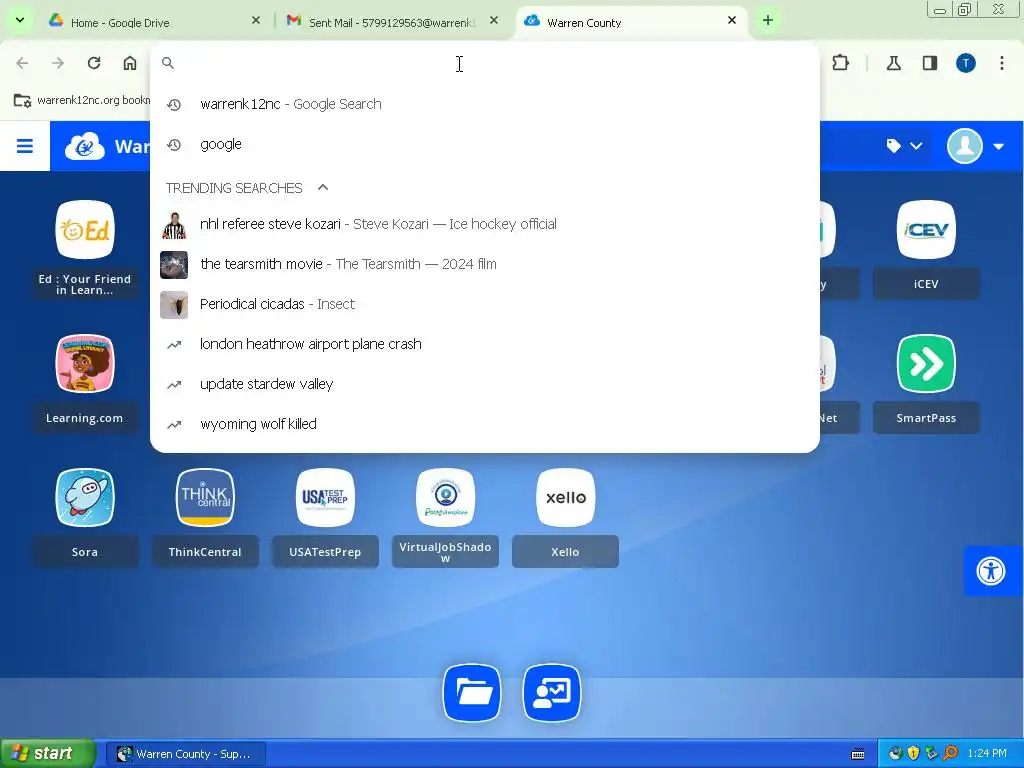This screenshot has width=1024, height=768.
Task: Switch to the Home - Google Drive tab
Action: (154, 22)
